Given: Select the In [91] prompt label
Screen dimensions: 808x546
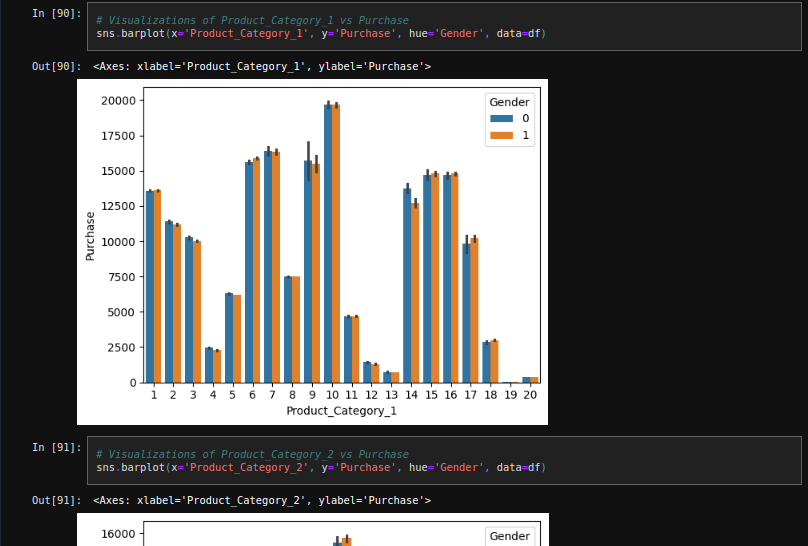Looking at the screenshot, I should click(57, 447).
